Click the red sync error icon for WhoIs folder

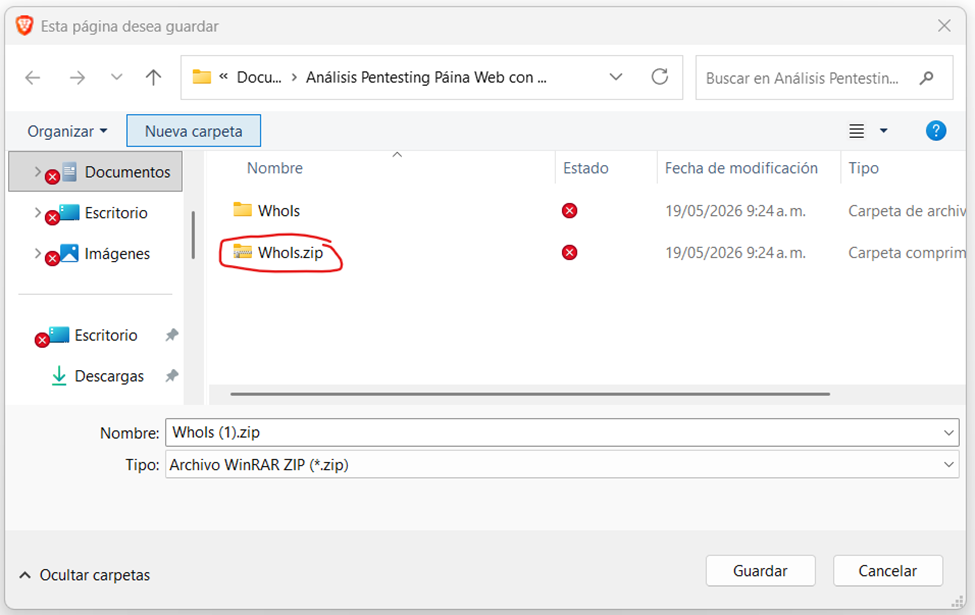pyautogui.click(x=569, y=211)
